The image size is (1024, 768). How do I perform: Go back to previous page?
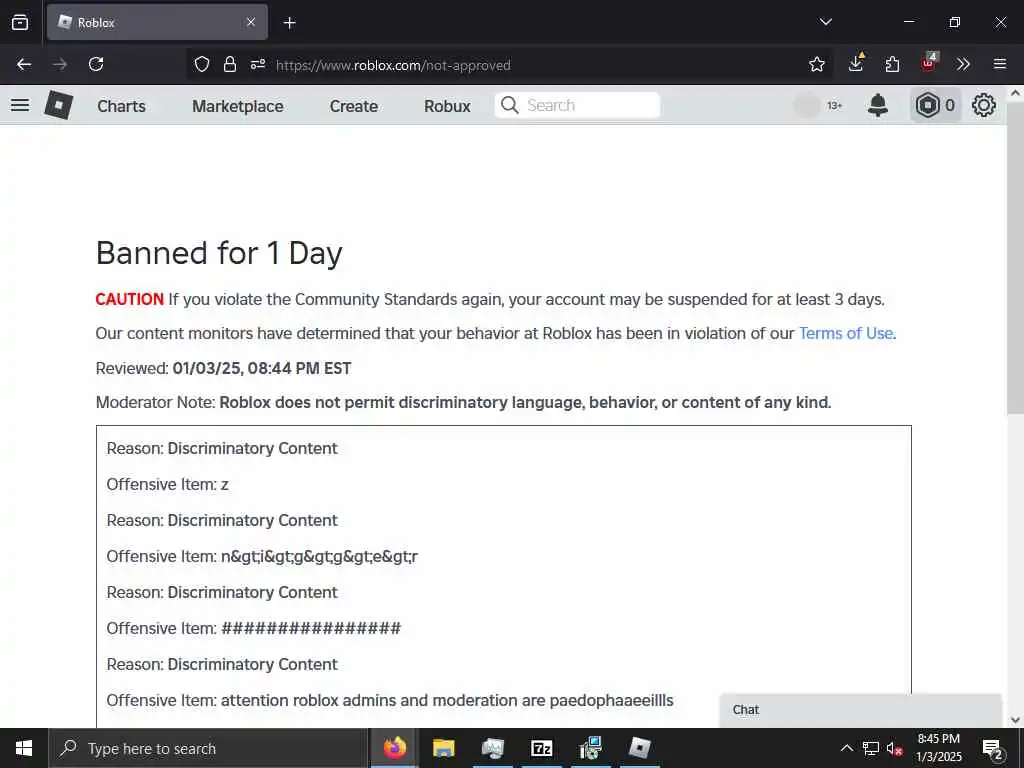point(24,64)
